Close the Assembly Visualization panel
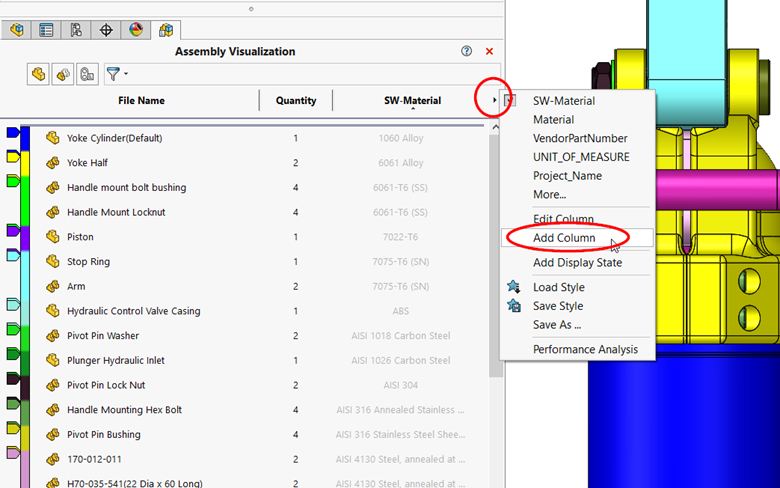Viewport: 780px width, 488px height. [x=489, y=51]
